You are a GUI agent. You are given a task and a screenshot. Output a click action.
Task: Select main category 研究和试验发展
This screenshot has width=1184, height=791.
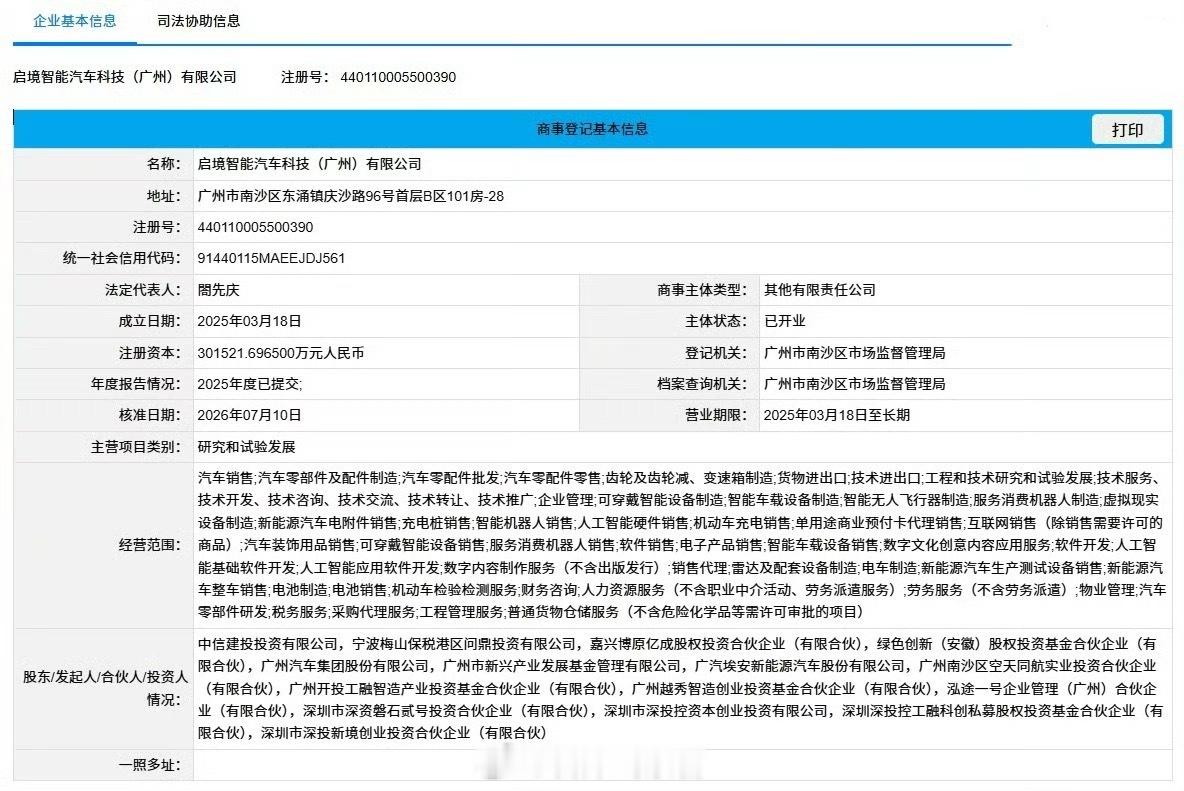[x=246, y=447]
